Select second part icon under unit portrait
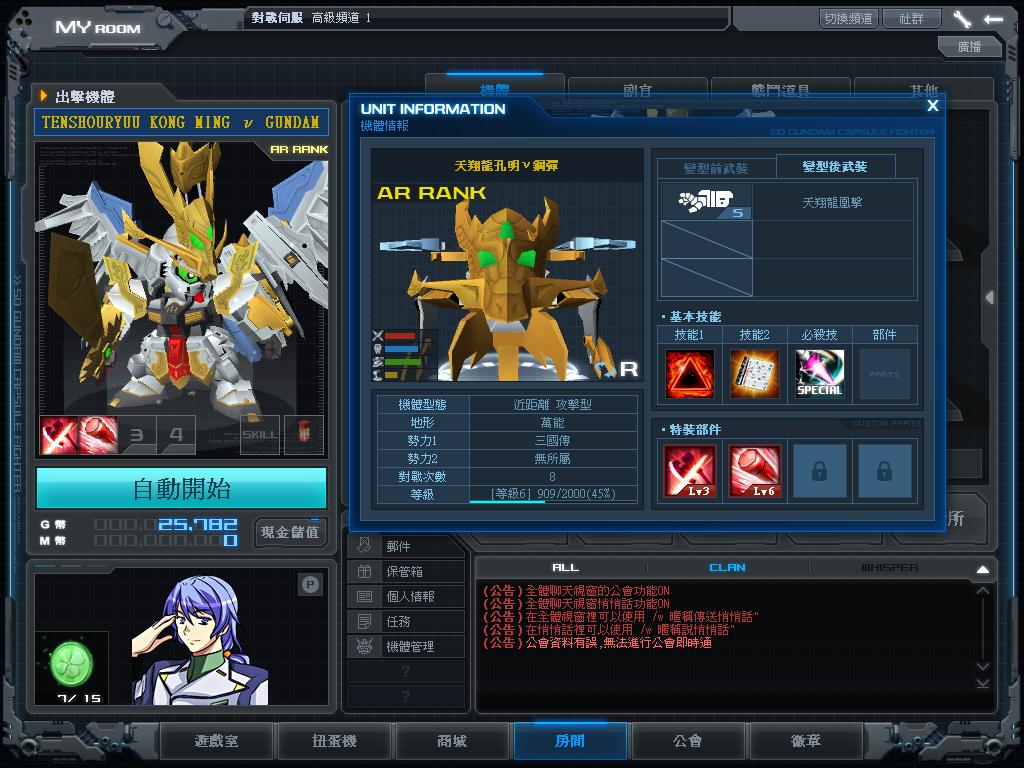This screenshot has width=1024, height=768. click(98, 435)
